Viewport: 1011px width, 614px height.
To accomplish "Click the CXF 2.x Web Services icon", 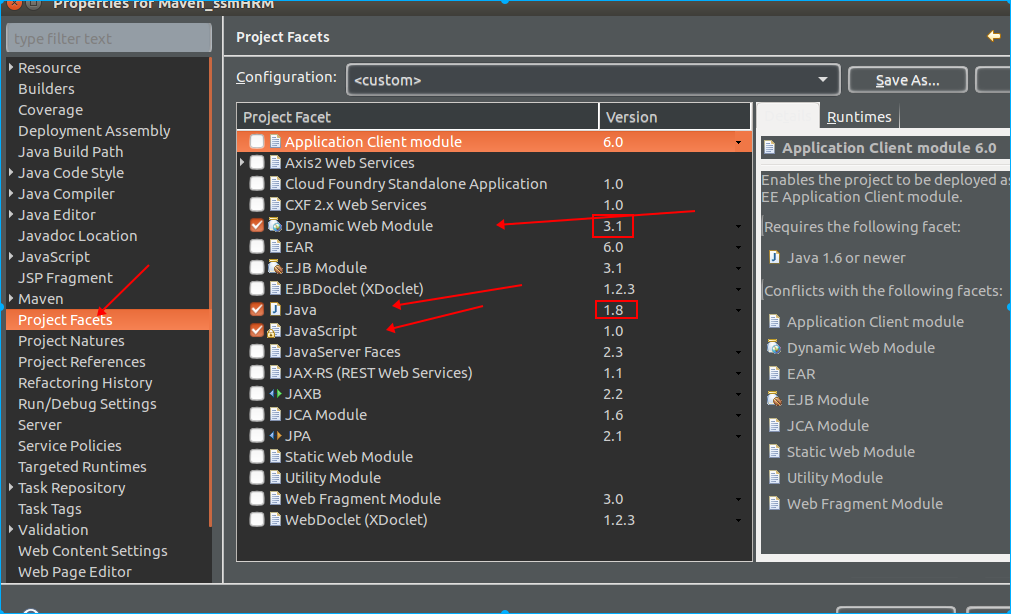I will (275, 204).
